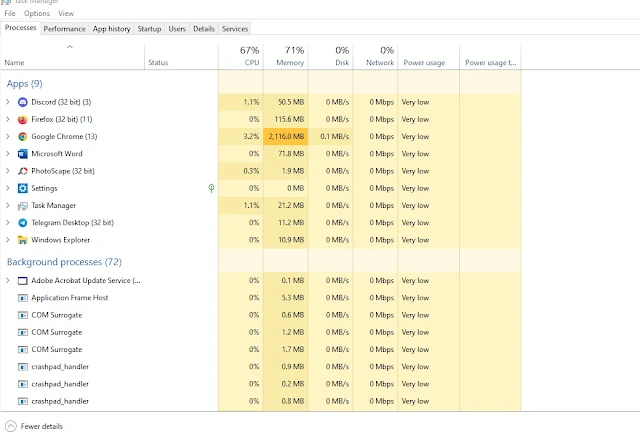This screenshot has height=440, width=640.
Task: Open the Options menu
Action: click(x=37, y=13)
